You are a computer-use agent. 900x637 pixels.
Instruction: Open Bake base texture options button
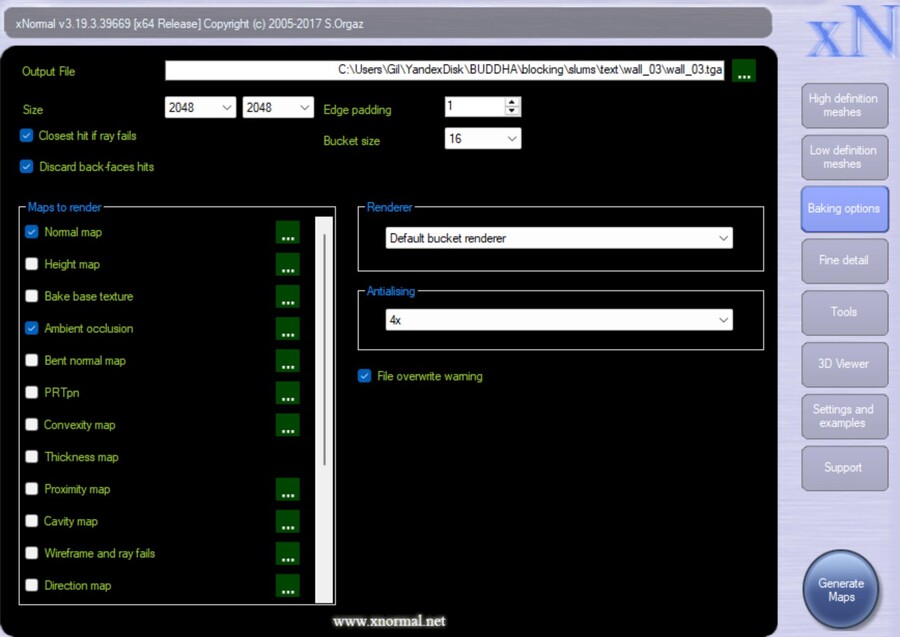(288, 297)
